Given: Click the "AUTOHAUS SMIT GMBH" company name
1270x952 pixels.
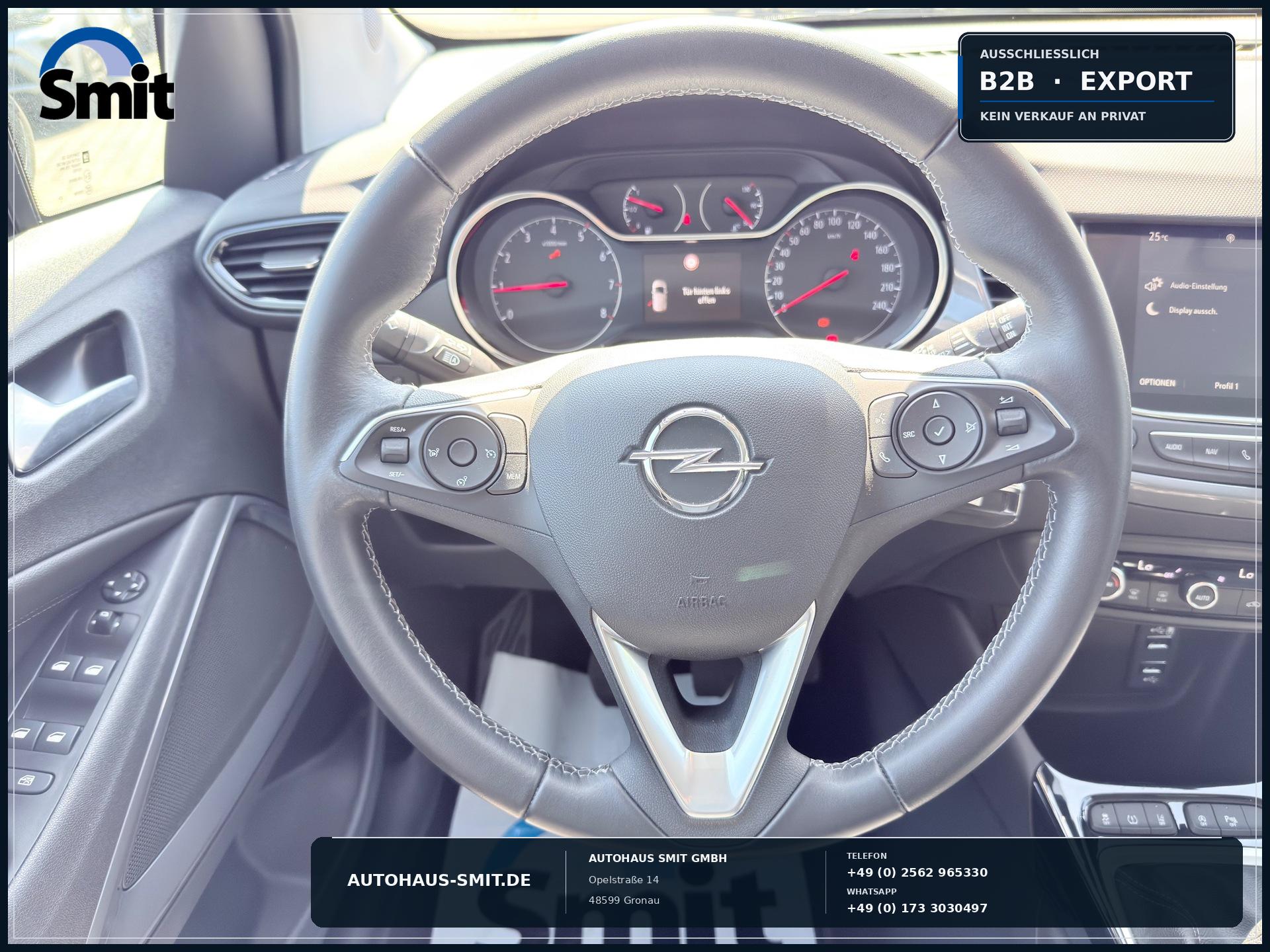Looking at the screenshot, I should click(x=657, y=858).
